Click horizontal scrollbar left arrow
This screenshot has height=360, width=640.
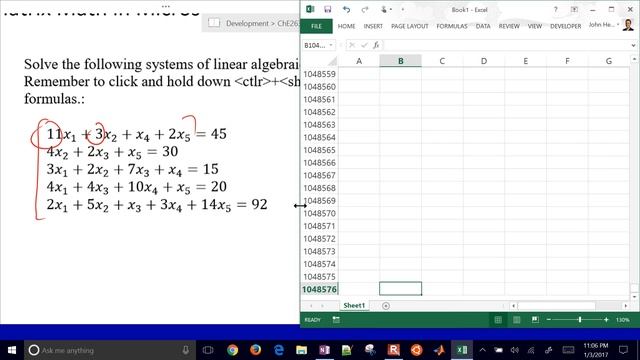[x=513, y=306]
